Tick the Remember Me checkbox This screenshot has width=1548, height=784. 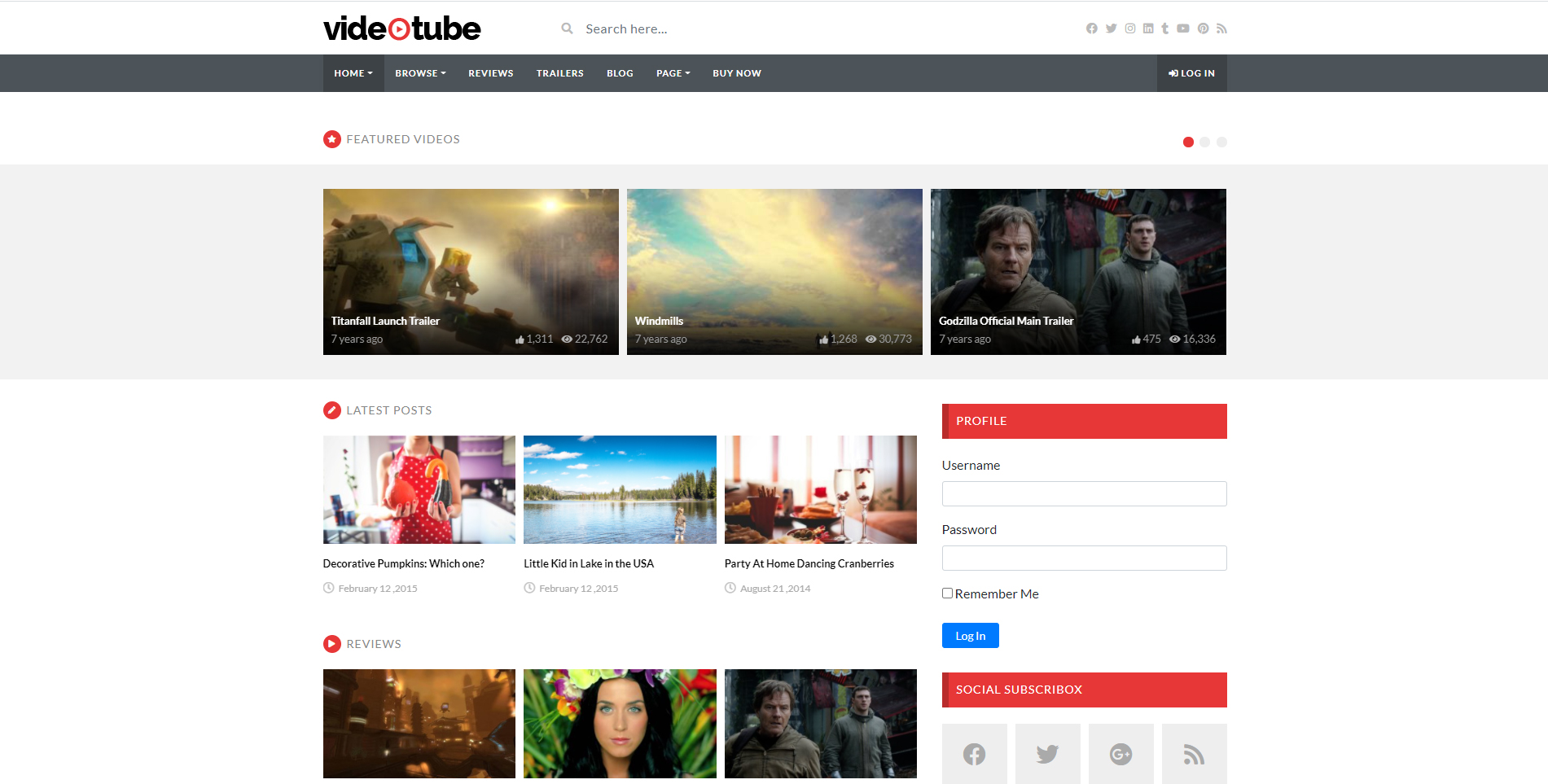(947, 593)
